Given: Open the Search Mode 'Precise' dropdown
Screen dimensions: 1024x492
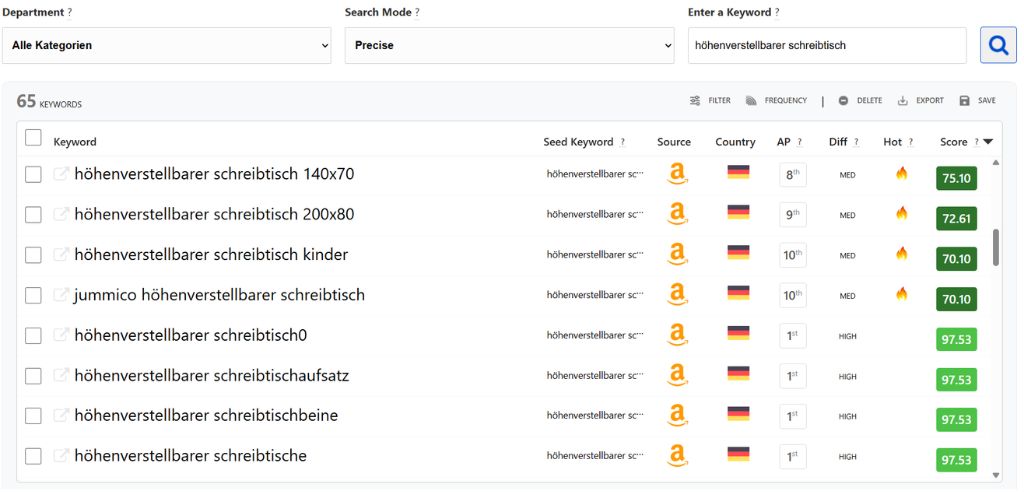Looking at the screenshot, I should [x=509, y=46].
